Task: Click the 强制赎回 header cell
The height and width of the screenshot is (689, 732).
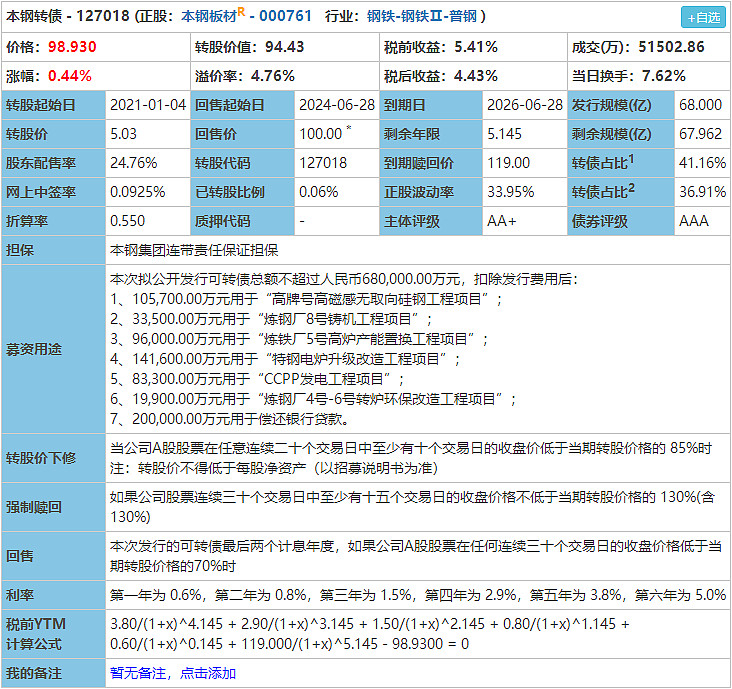Action: pos(53,507)
